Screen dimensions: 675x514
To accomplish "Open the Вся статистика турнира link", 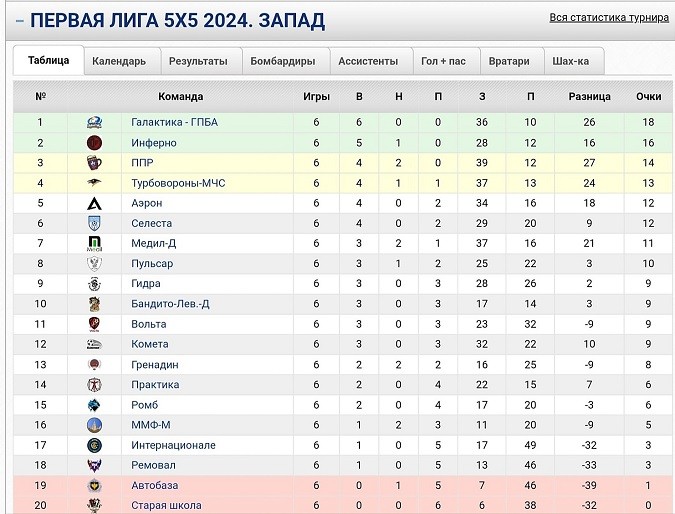I will point(607,18).
